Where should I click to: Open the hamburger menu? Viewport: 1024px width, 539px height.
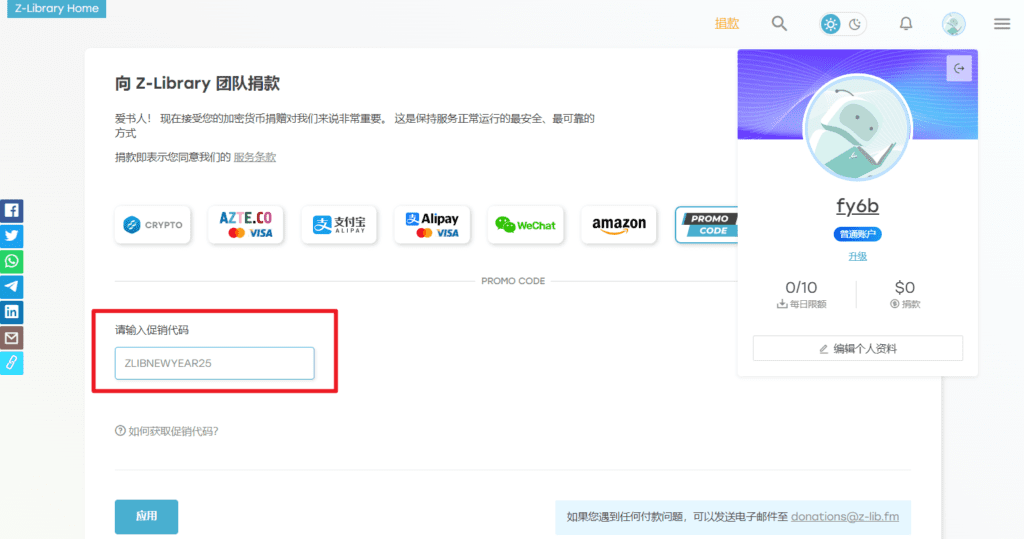[x=1002, y=24]
